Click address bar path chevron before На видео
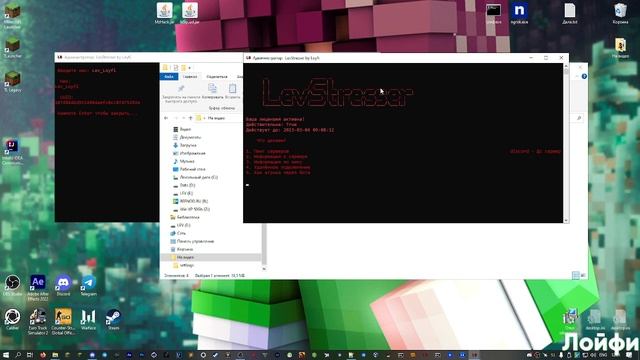This screenshot has height=360, width=640. [204, 118]
